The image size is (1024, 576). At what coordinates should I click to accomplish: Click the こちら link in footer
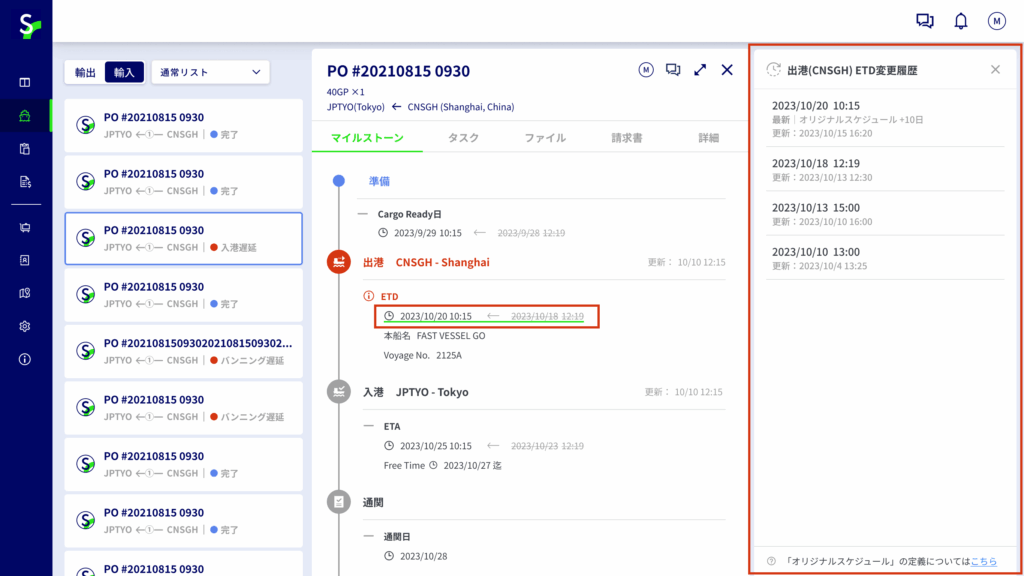pyautogui.click(x=983, y=562)
